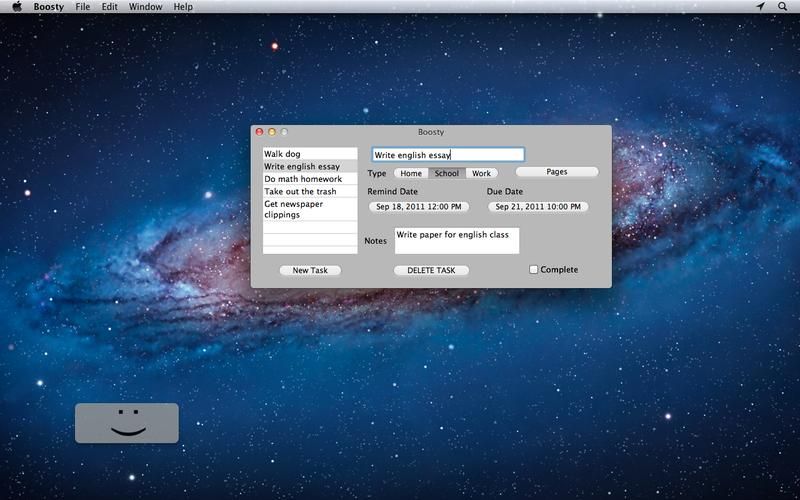Viewport: 800px width, 500px height.
Task: Click the smiley face widget on desktop
Action: [127, 423]
